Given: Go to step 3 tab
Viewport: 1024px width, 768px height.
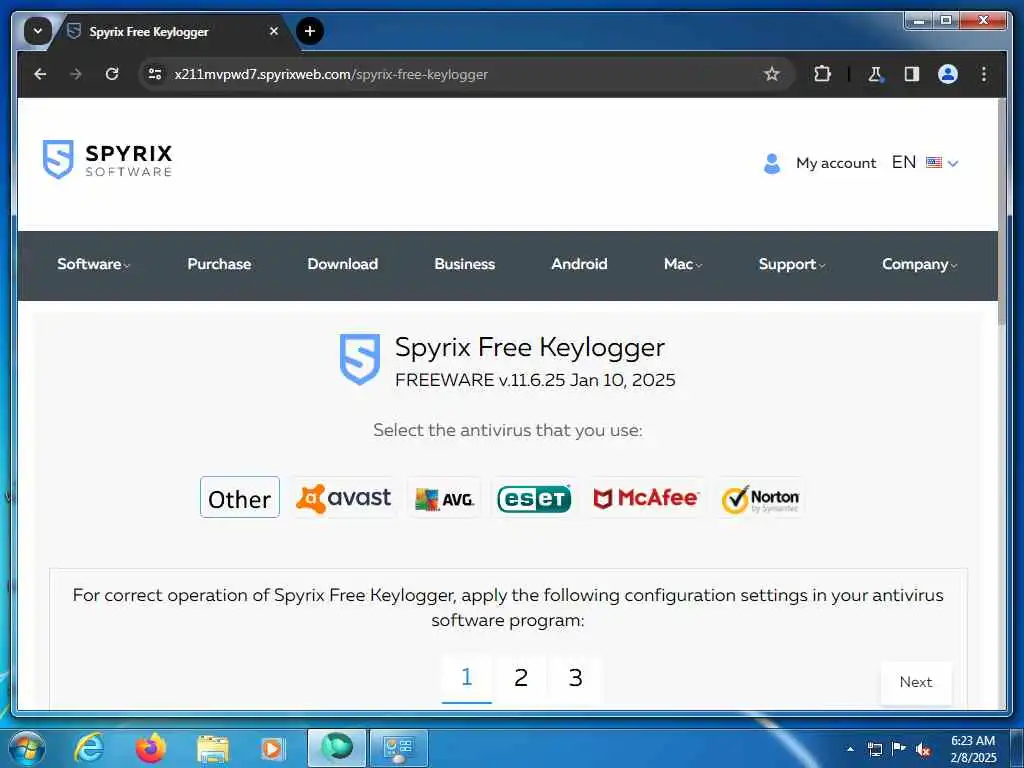Looking at the screenshot, I should [x=575, y=678].
